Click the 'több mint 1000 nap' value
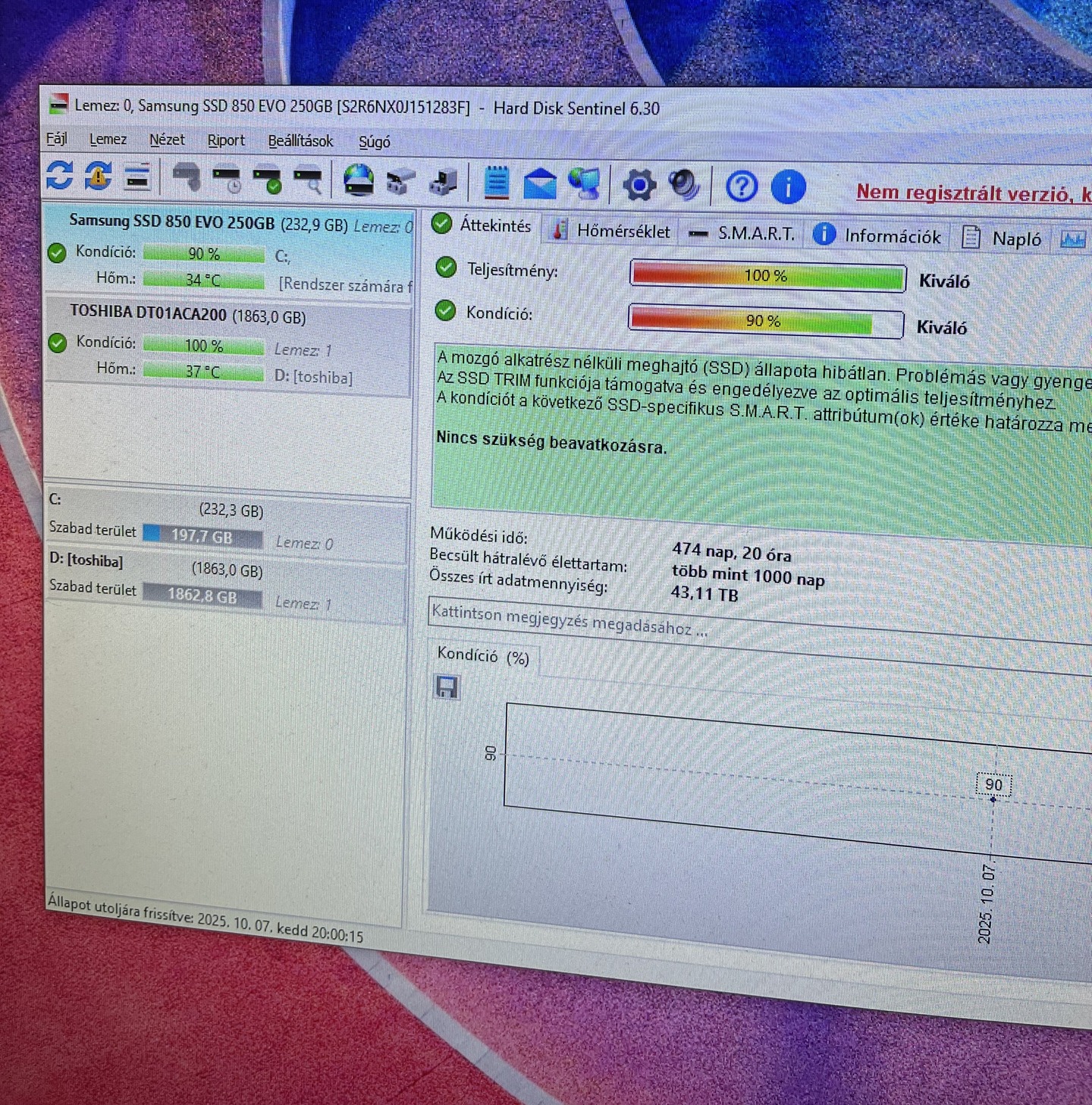 click(x=748, y=576)
